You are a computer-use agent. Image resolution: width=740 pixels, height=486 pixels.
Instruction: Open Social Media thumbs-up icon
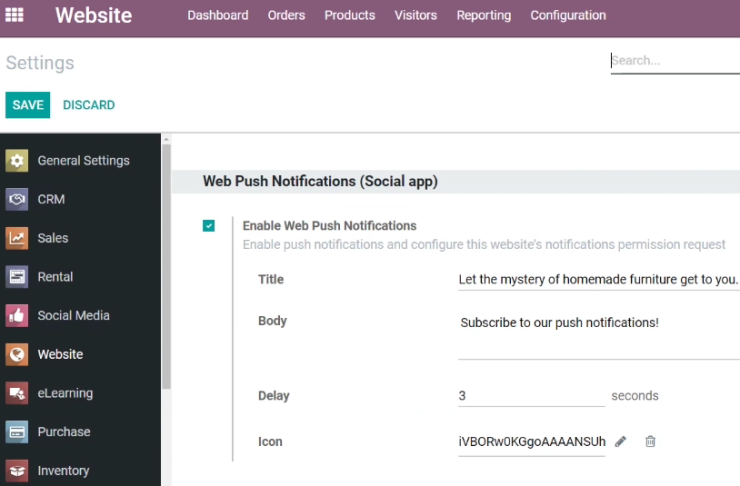[x=17, y=315]
